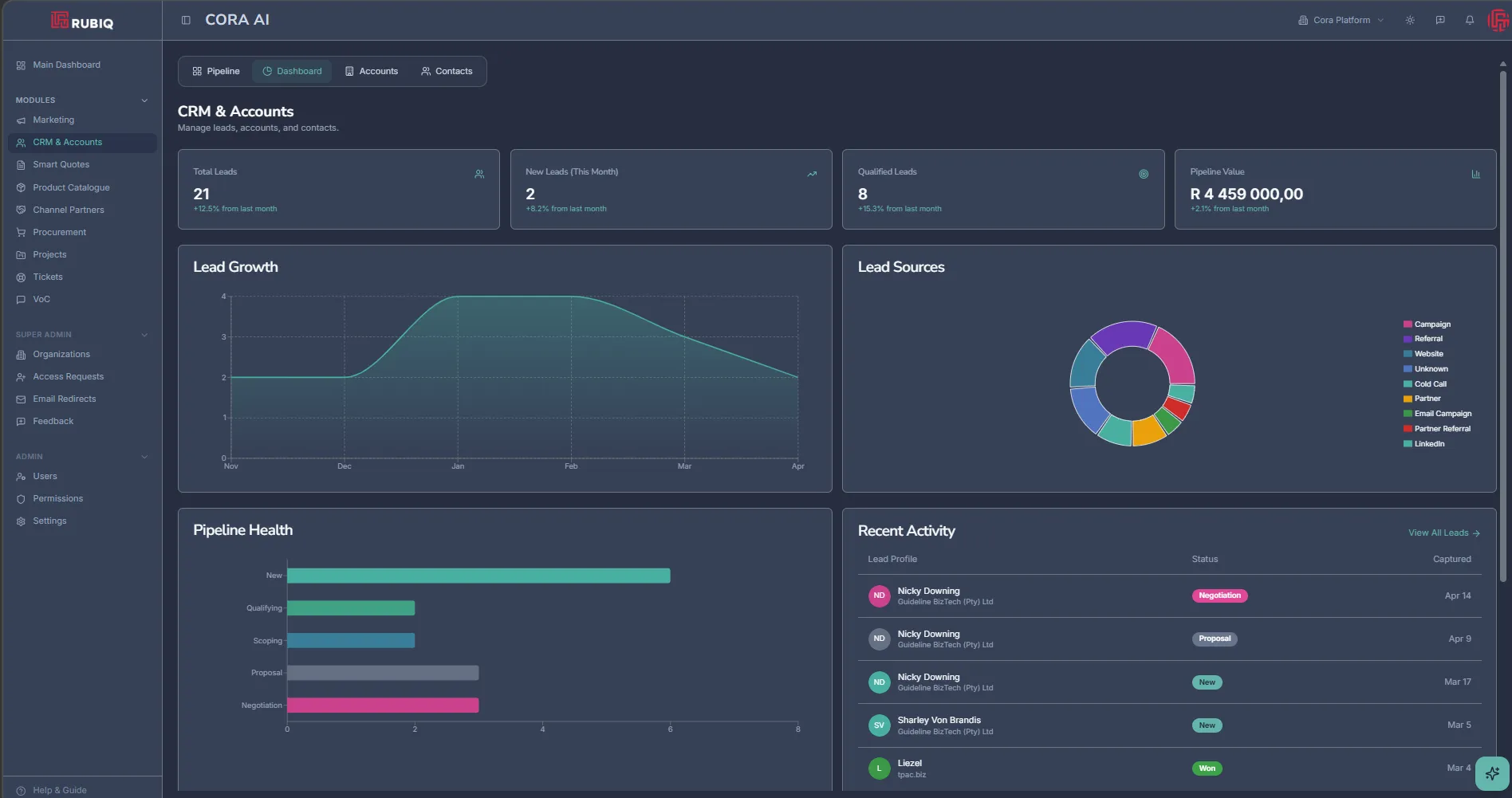
Task: Open Channel Partners module
Action: [x=68, y=210]
